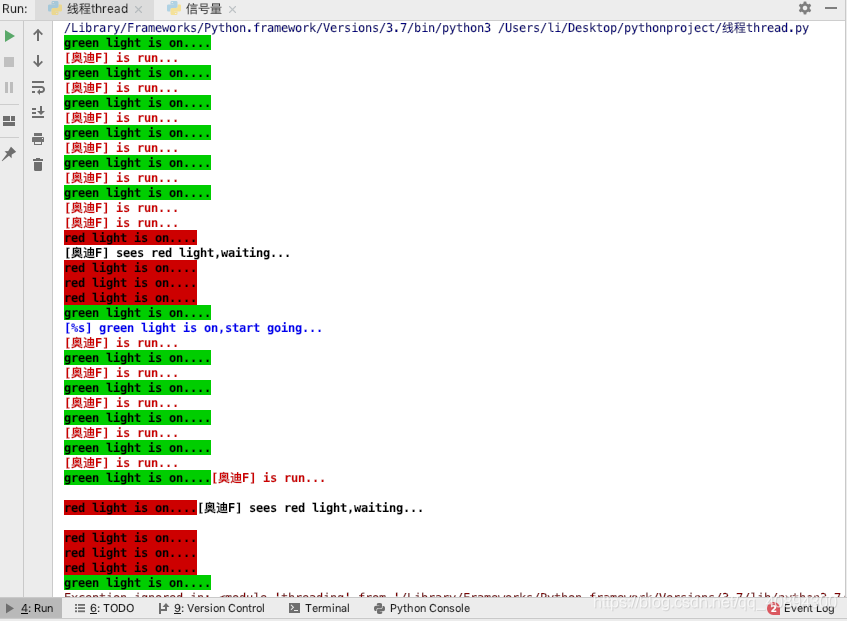
Task: Stop the running process
Action: [9, 62]
